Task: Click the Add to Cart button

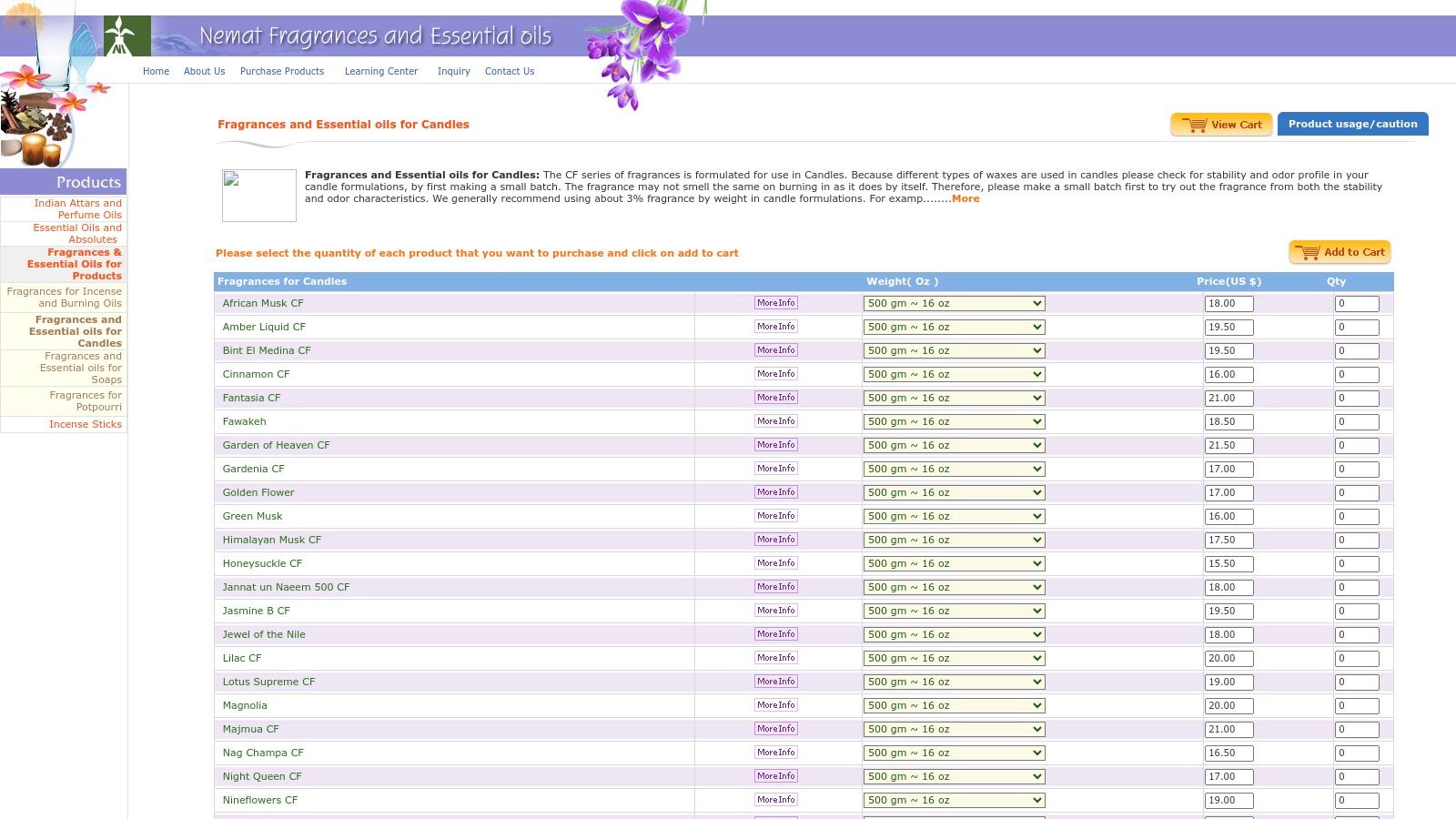Action: point(1340,252)
